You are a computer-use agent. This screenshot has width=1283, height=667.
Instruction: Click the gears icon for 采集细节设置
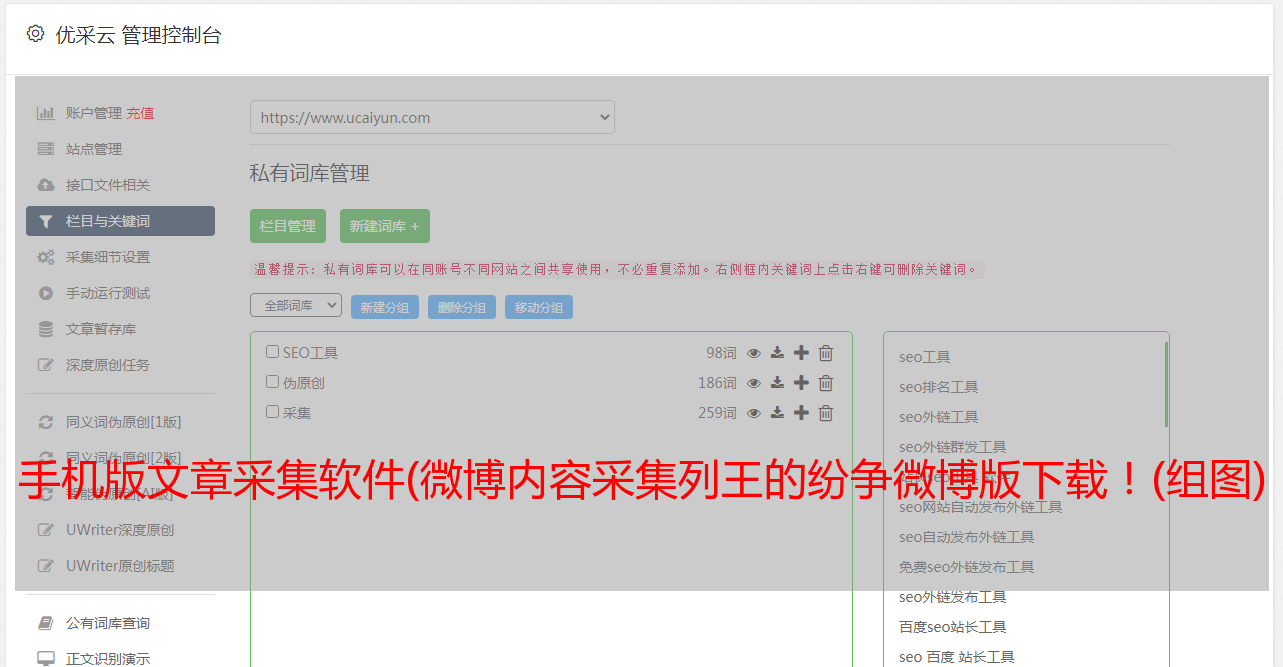click(x=45, y=257)
